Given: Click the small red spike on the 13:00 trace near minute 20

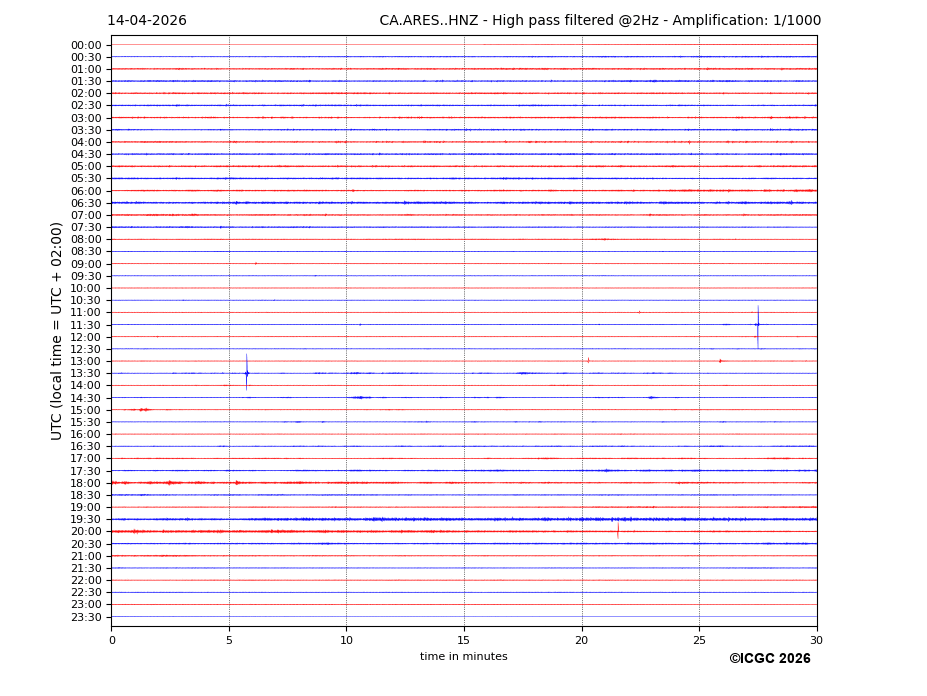Looking at the screenshot, I should point(588,360).
